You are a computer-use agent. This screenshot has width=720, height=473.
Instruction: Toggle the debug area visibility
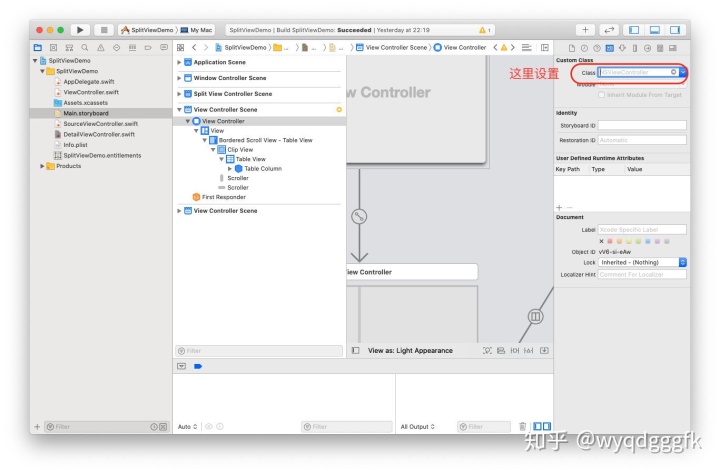pos(655,30)
